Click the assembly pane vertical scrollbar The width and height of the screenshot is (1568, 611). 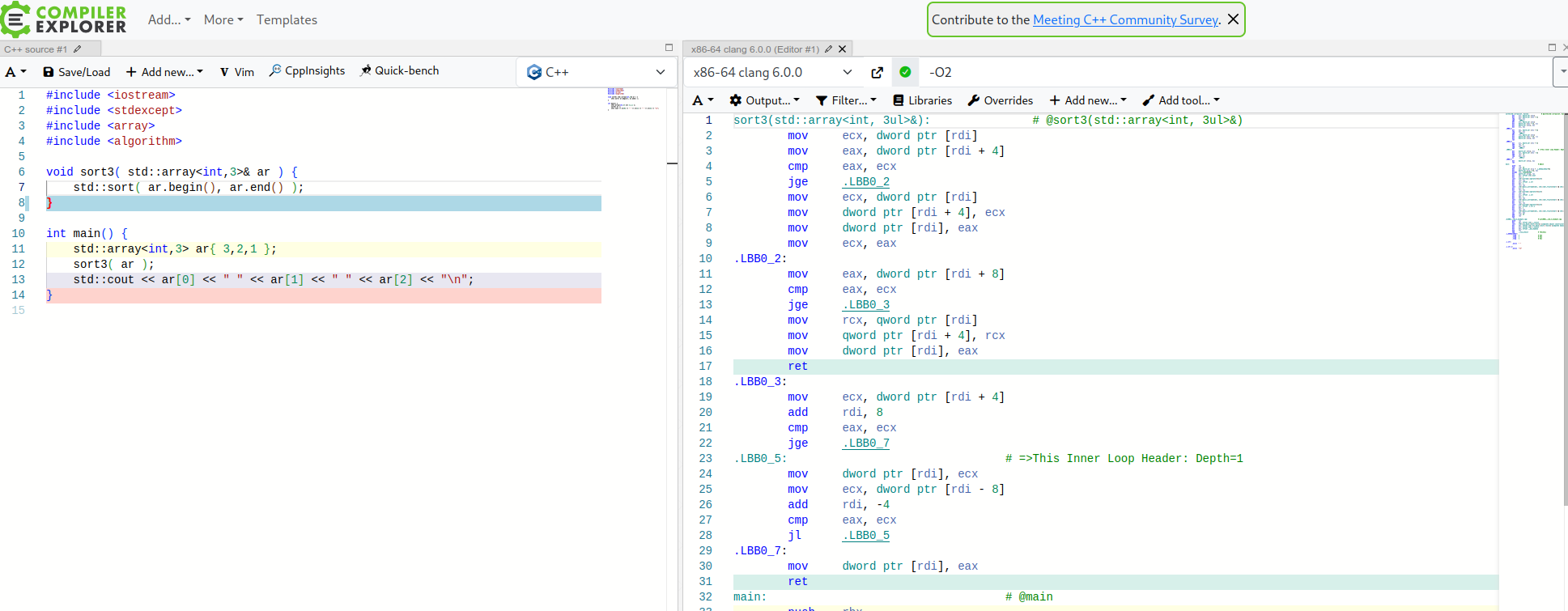(1566, 310)
